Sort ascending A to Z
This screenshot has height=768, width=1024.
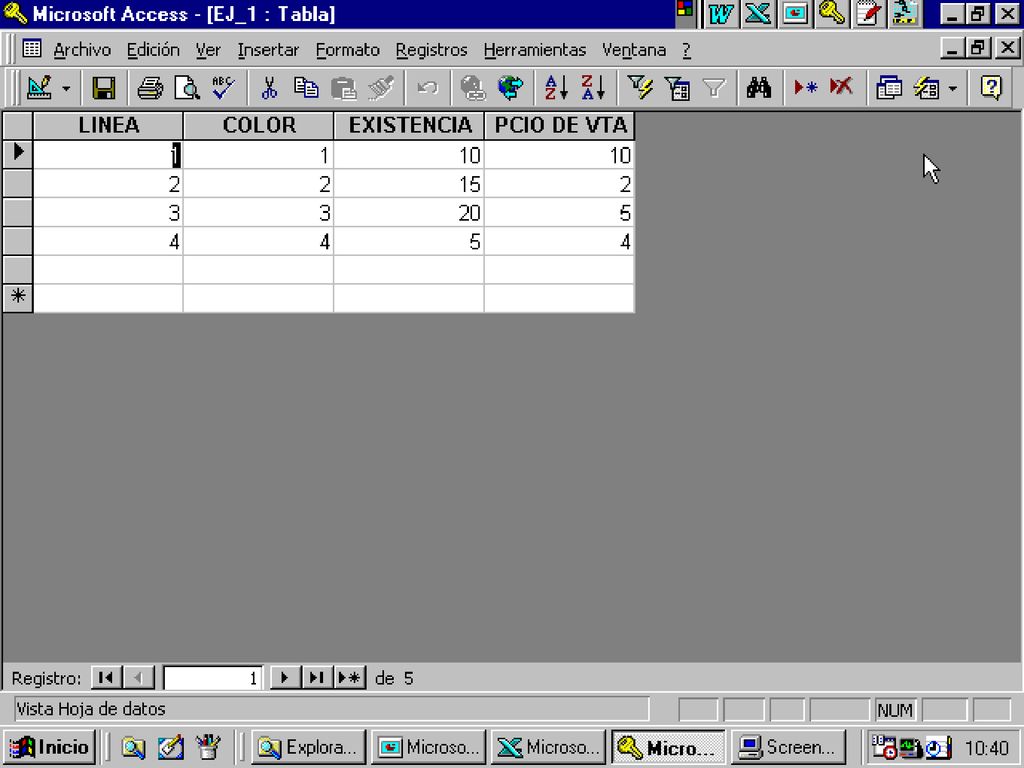point(556,88)
